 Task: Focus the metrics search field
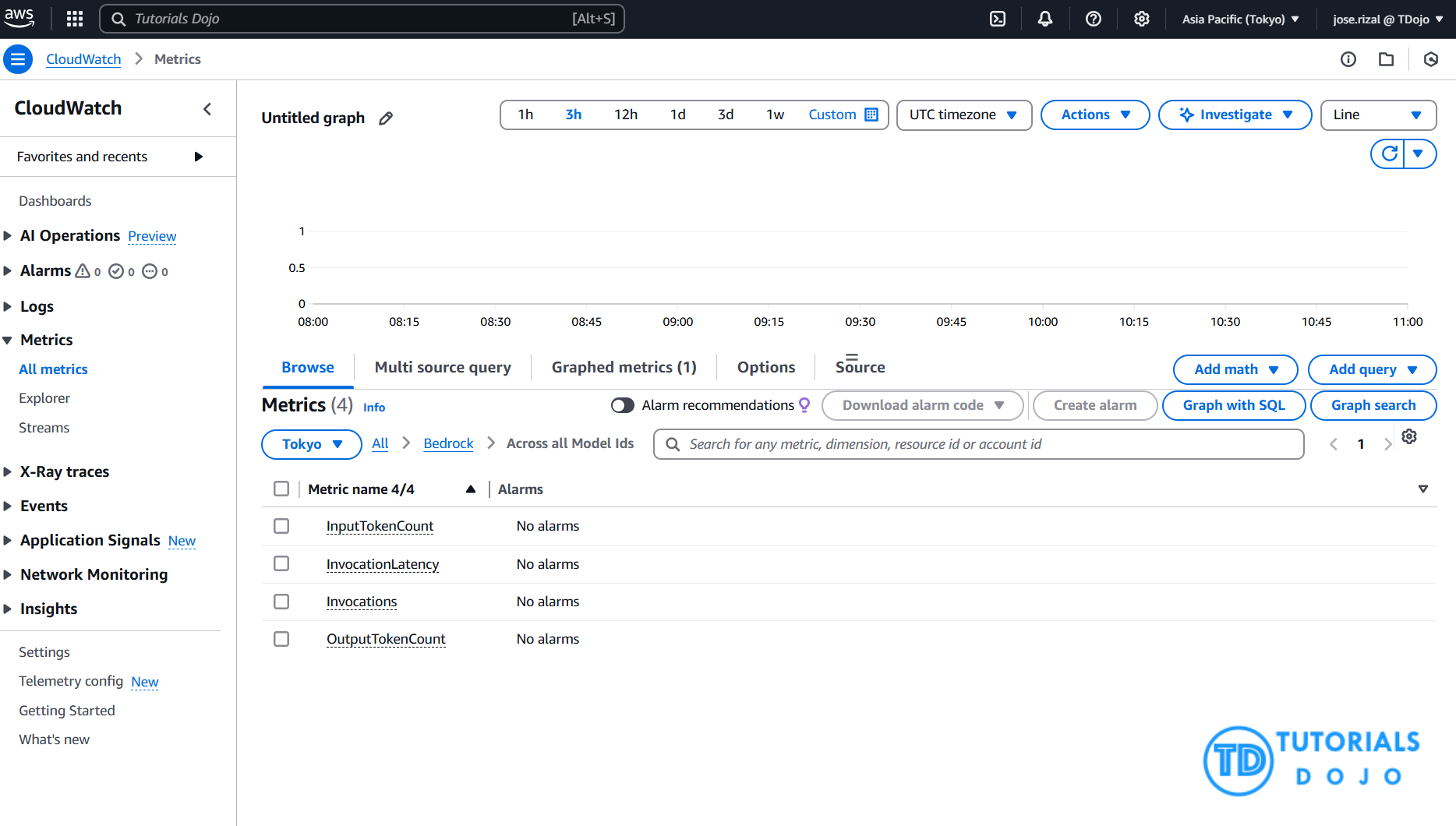point(979,444)
